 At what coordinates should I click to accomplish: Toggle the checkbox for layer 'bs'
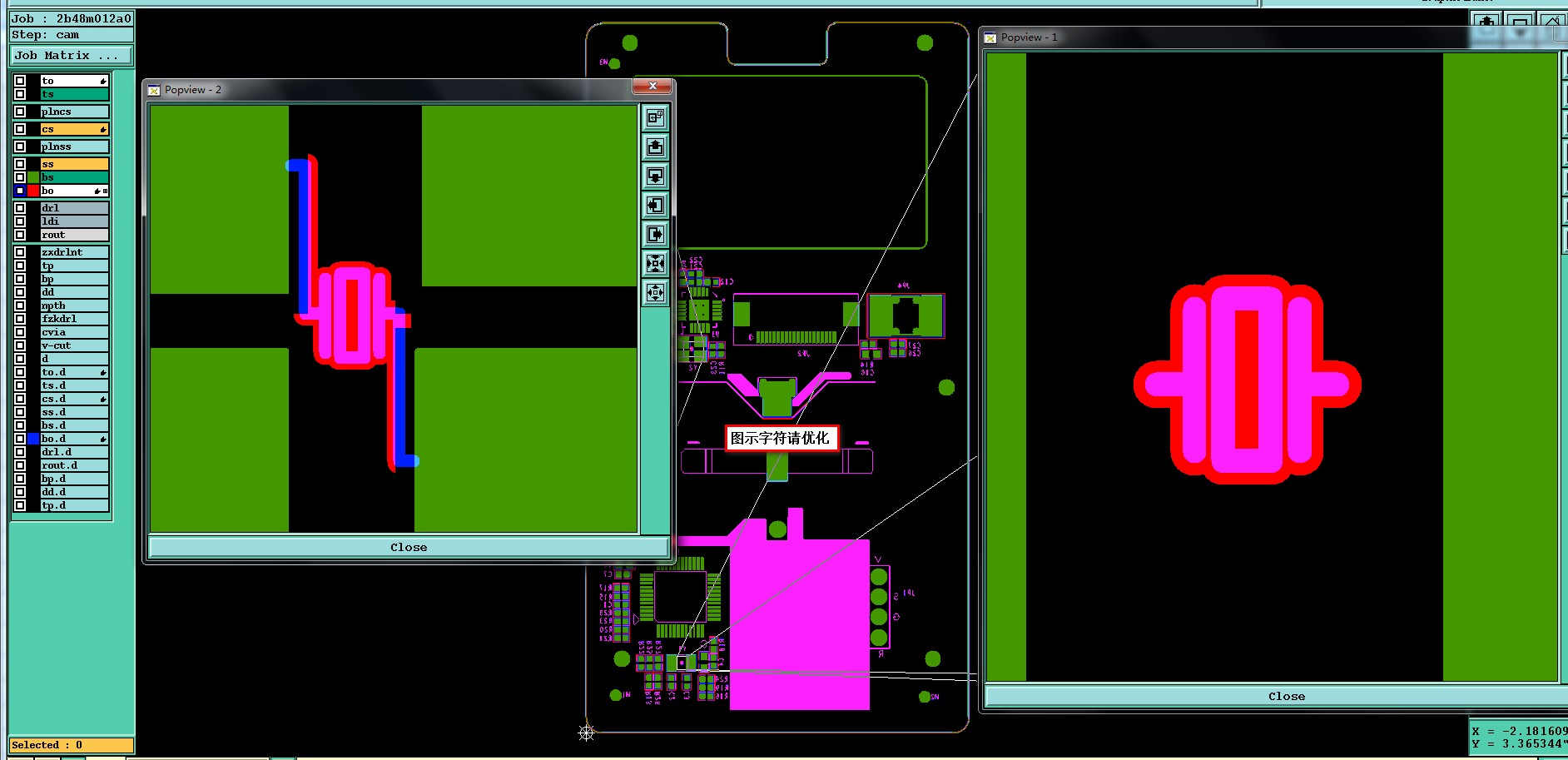pyautogui.click(x=20, y=177)
